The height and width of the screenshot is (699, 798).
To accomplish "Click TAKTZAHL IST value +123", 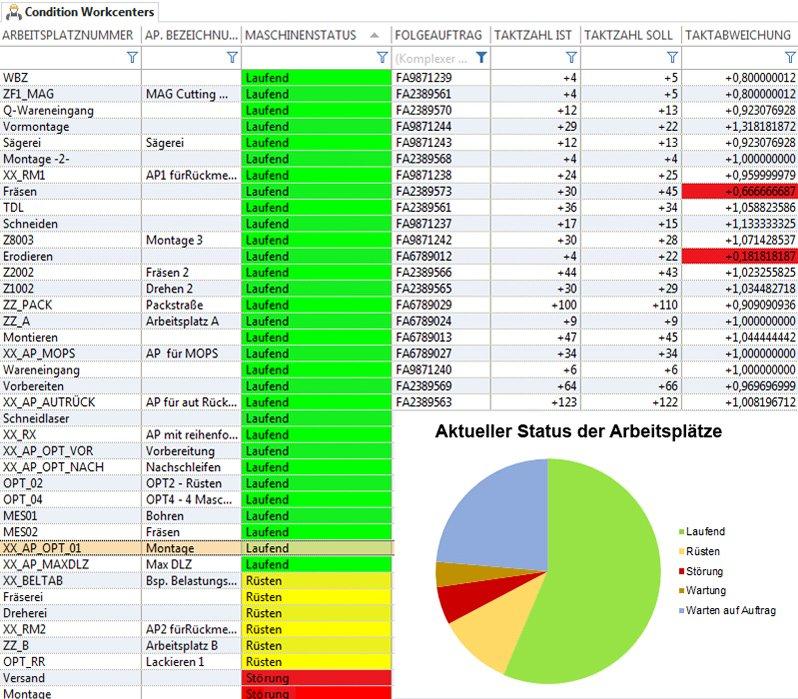I will 564,402.
